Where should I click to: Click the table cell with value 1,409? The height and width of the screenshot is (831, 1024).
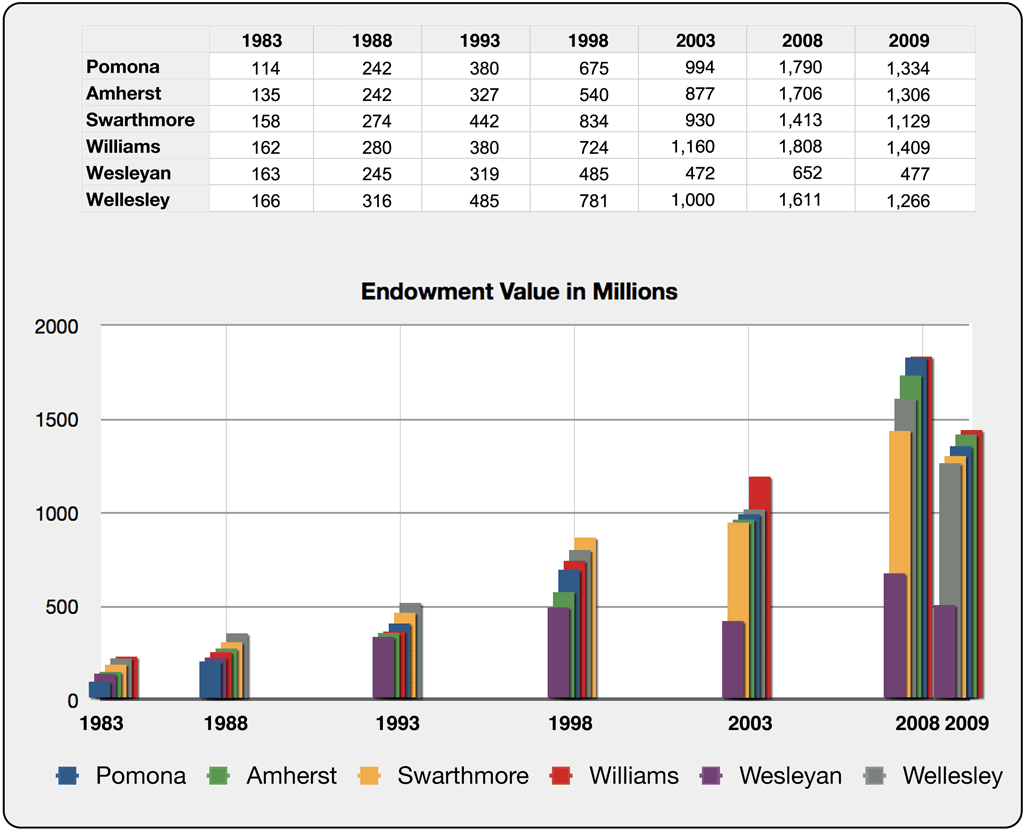(915, 147)
